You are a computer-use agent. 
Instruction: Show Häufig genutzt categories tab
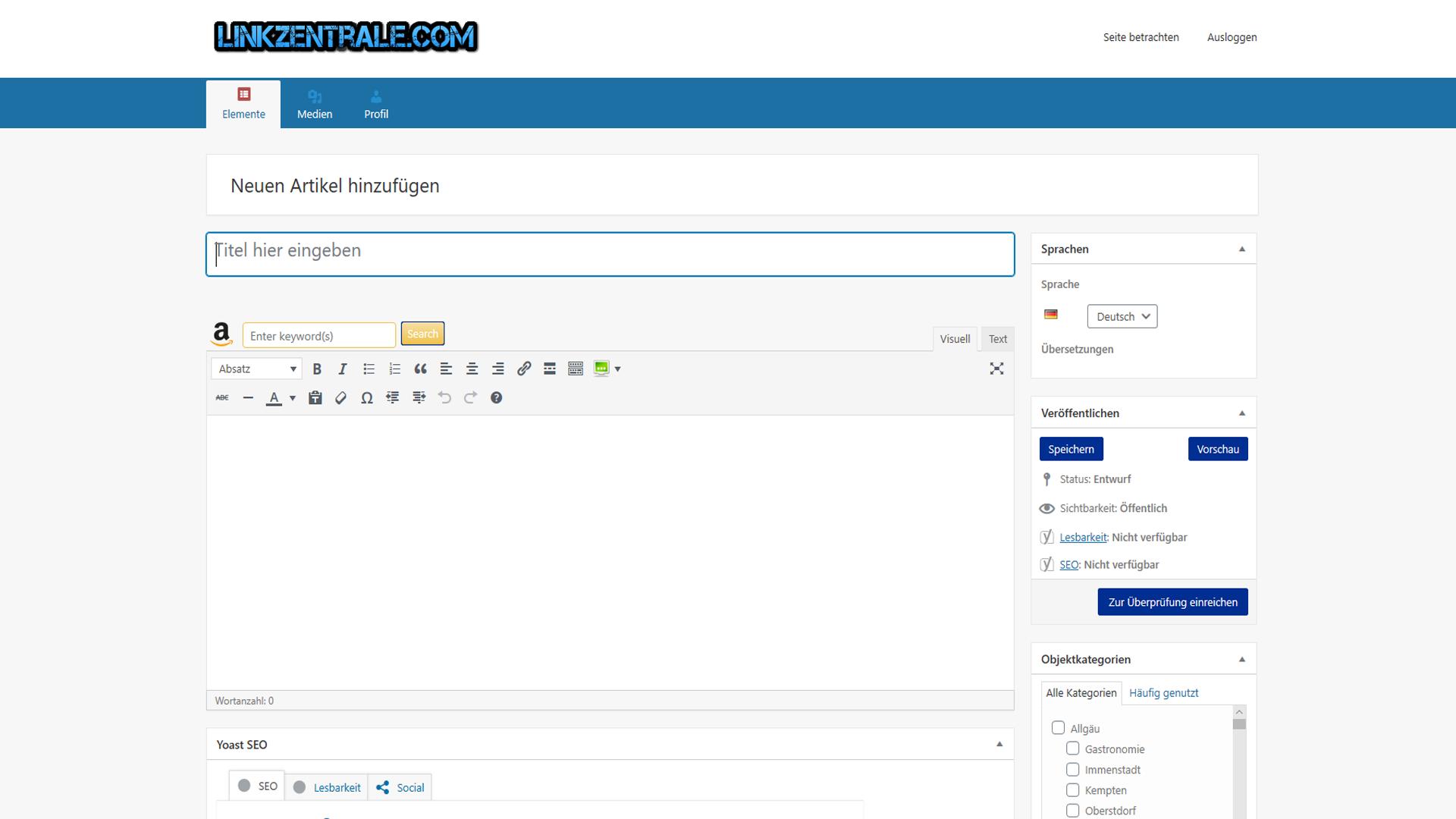tap(1163, 692)
